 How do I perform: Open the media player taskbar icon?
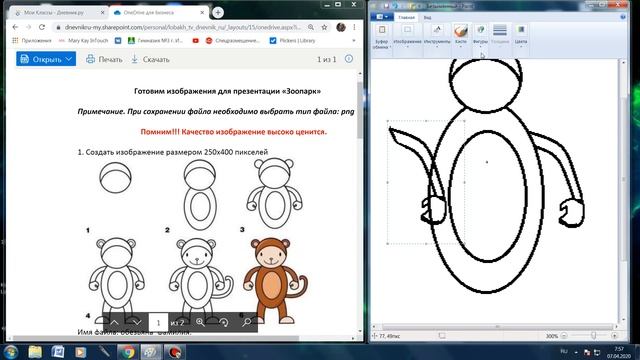point(80,352)
